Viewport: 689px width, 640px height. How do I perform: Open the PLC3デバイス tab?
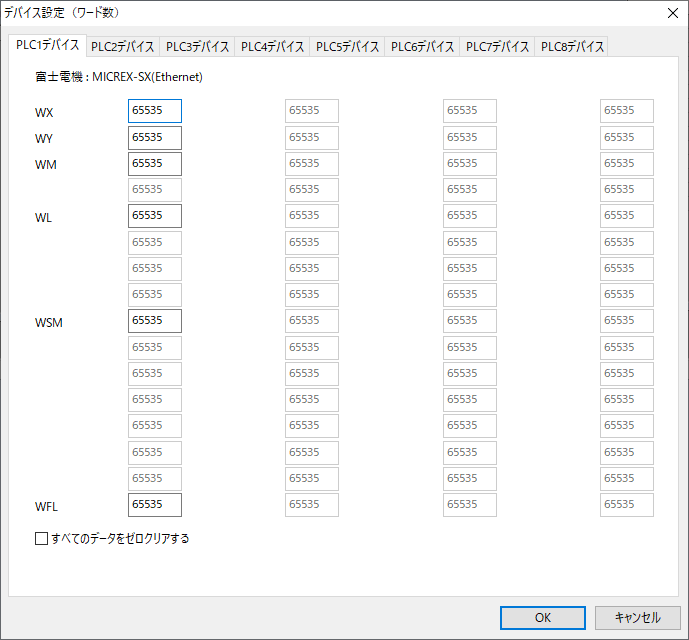[x=197, y=47]
